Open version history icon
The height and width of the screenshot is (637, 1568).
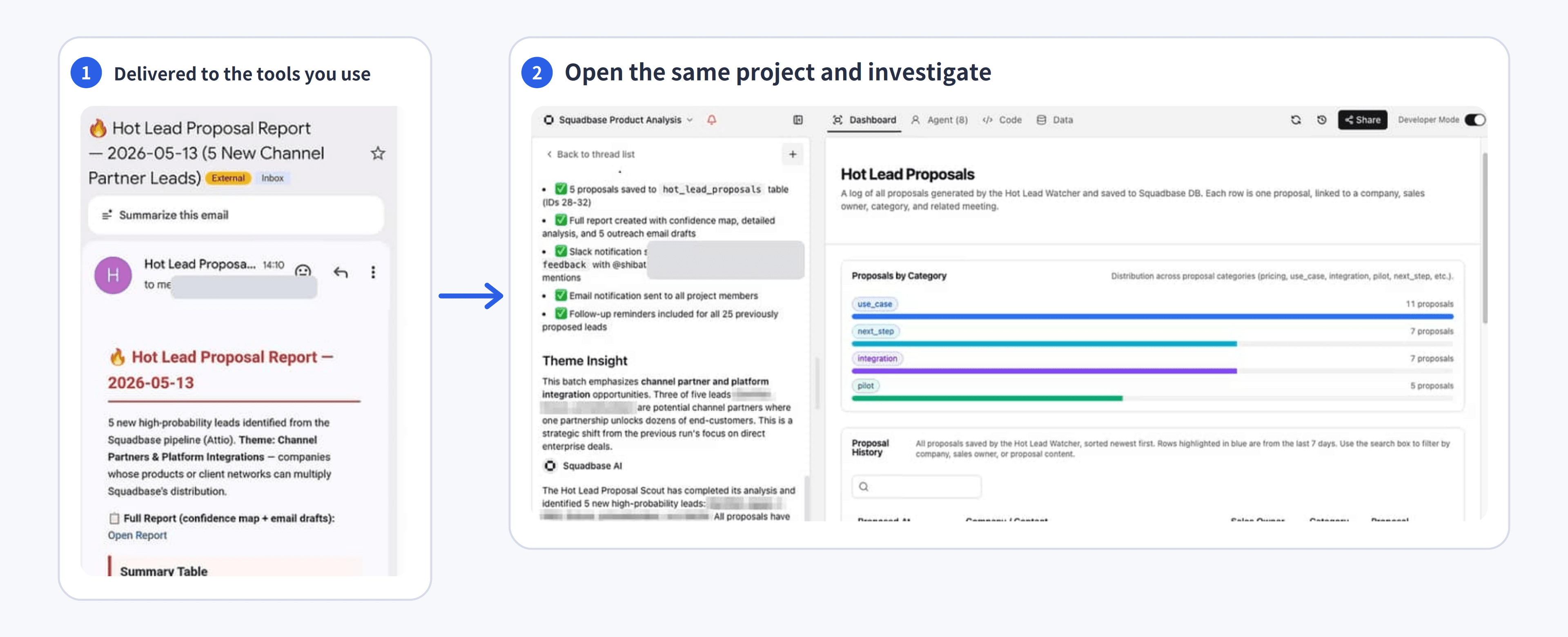[1321, 120]
